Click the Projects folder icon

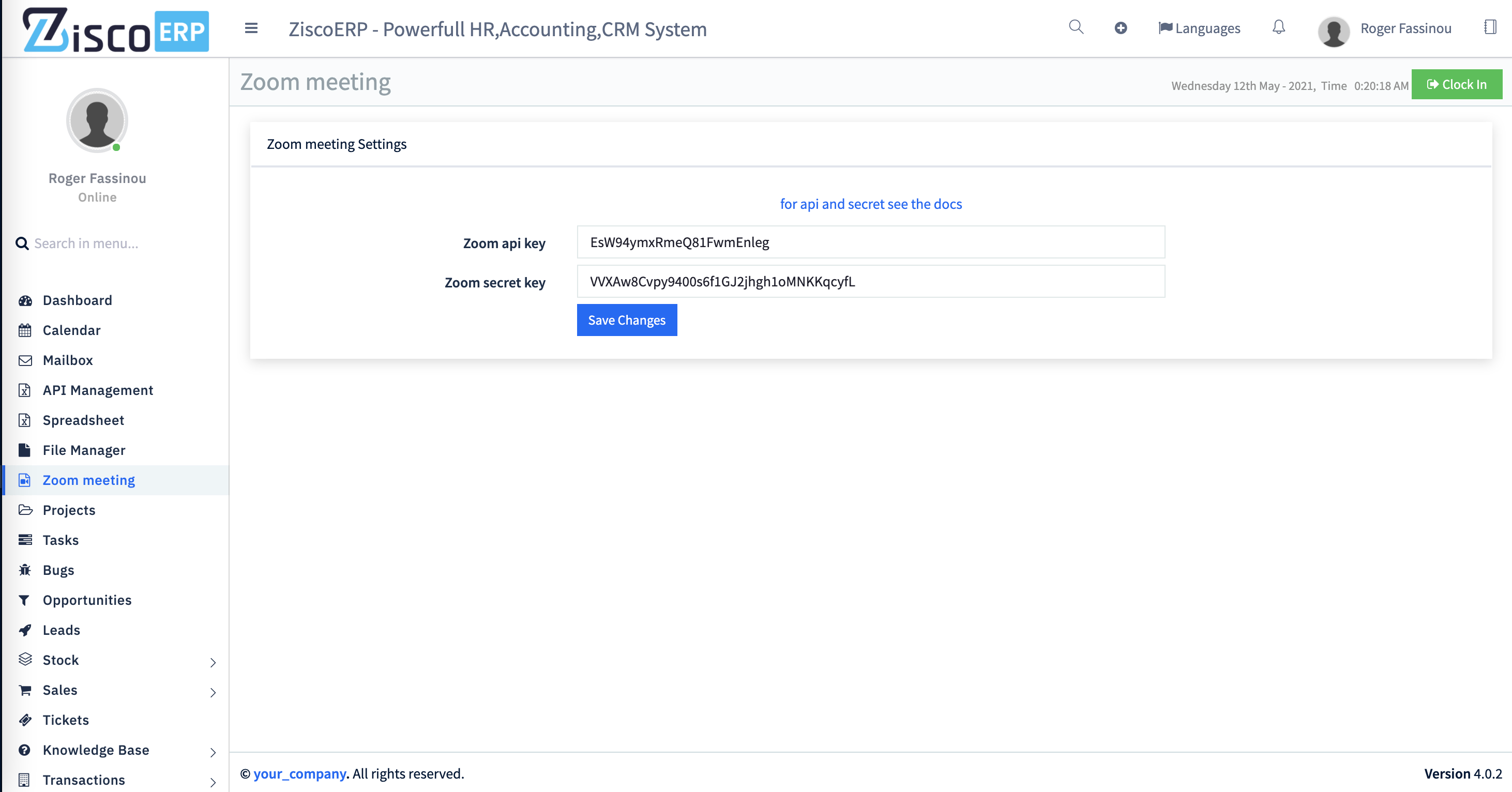pos(25,510)
